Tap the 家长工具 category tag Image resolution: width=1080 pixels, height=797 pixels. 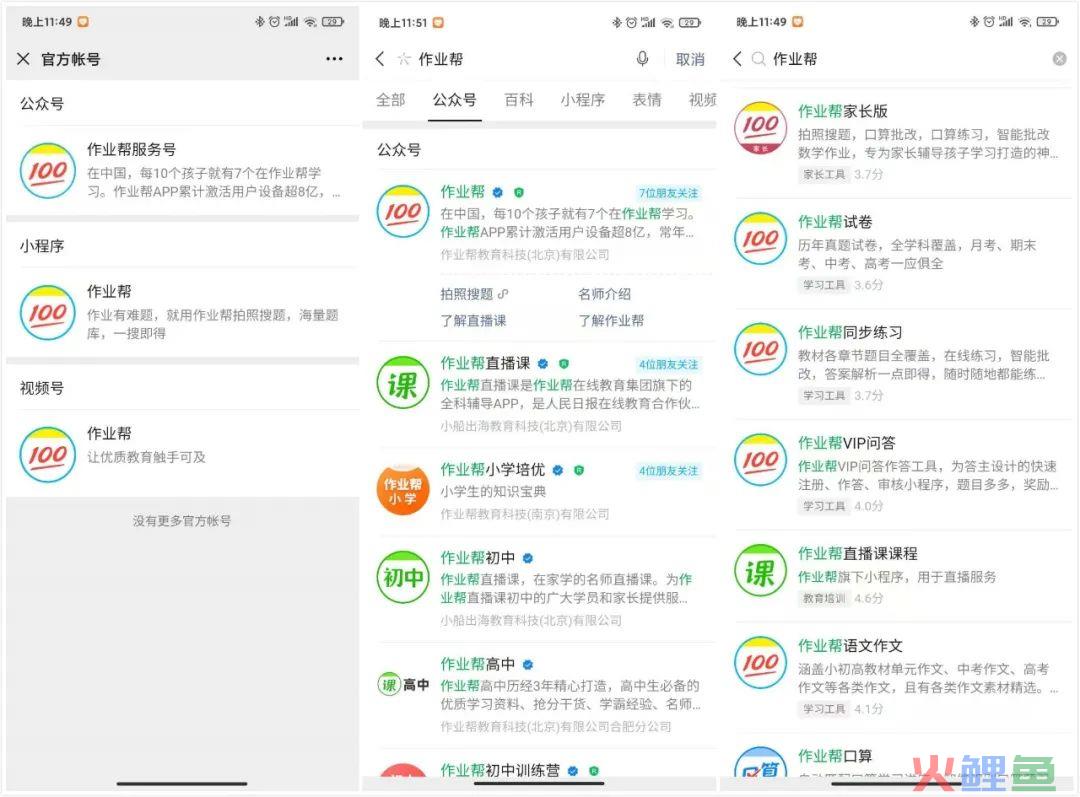(824, 174)
